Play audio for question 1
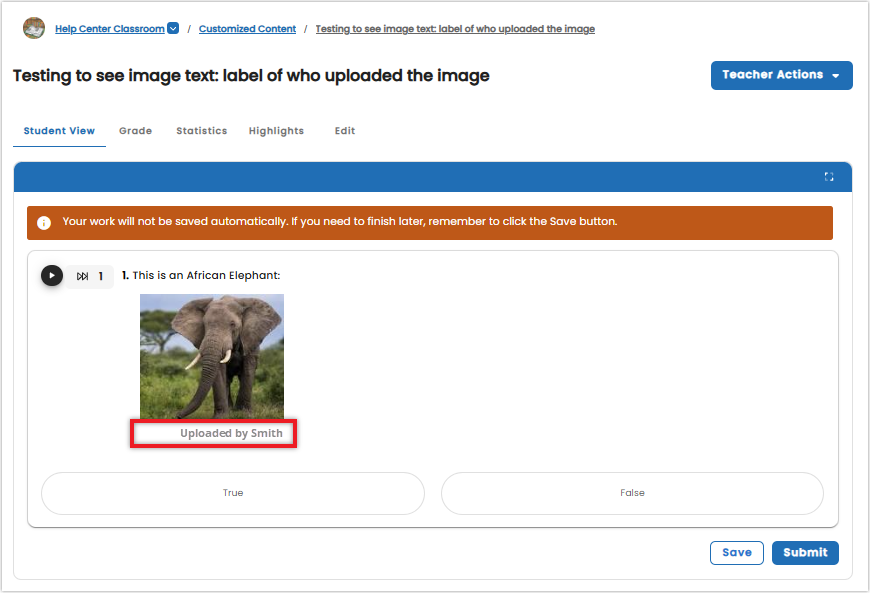 coord(52,276)
